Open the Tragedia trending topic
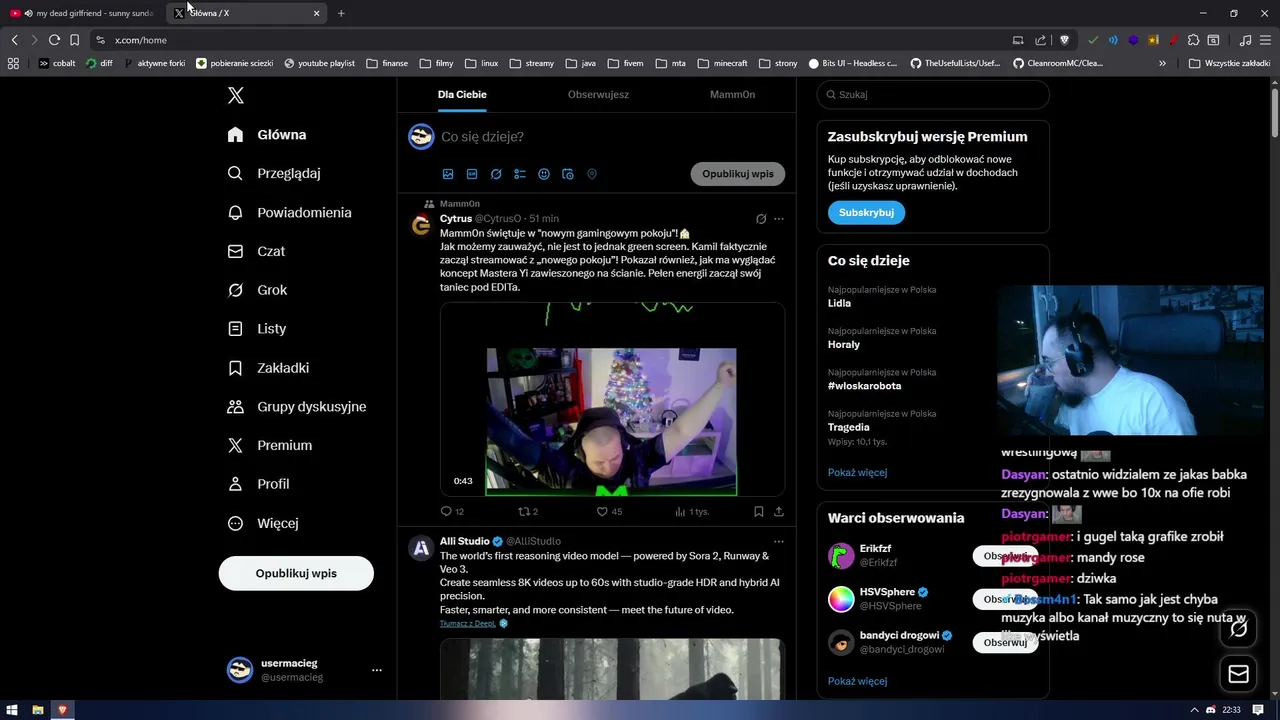Image resolution: width=1280 pixels, height=720 pixels. click(x=849, y=427)
